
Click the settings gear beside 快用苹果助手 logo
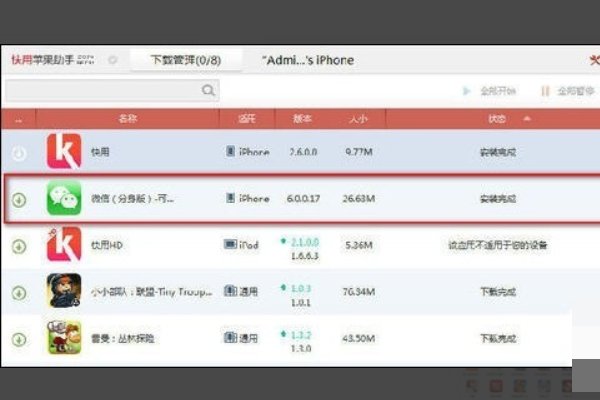(112, 60)
